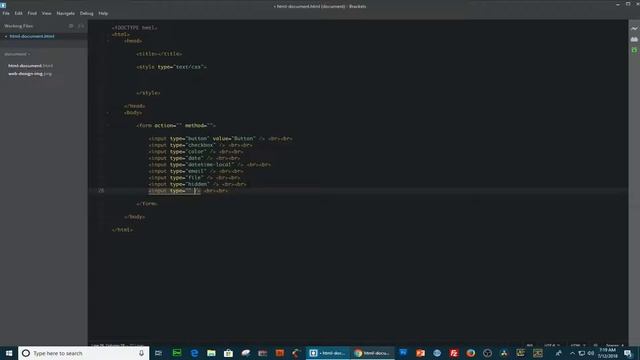This screenshot has height=360, width=640.
Task: Click the input type="file" code line
Action: click(x=194, y=178)
